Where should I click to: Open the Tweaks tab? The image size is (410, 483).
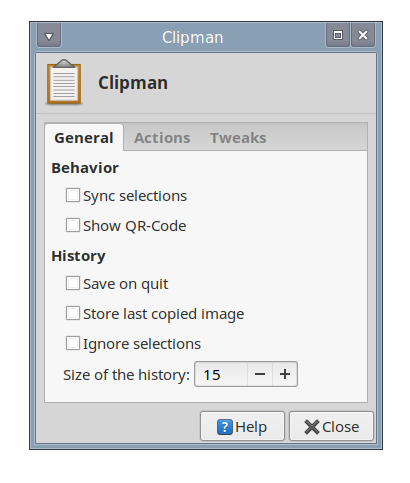coord(238,138)
